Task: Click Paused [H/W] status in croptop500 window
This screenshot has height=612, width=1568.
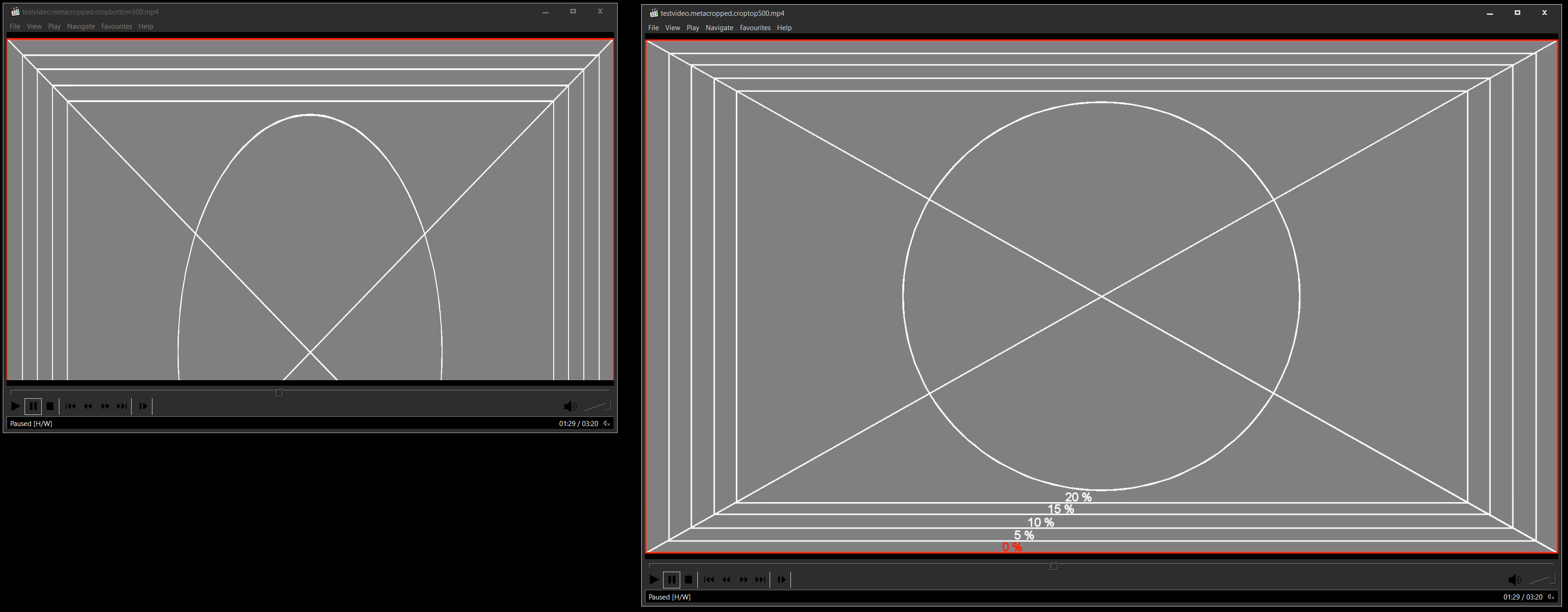Action: 670,597
